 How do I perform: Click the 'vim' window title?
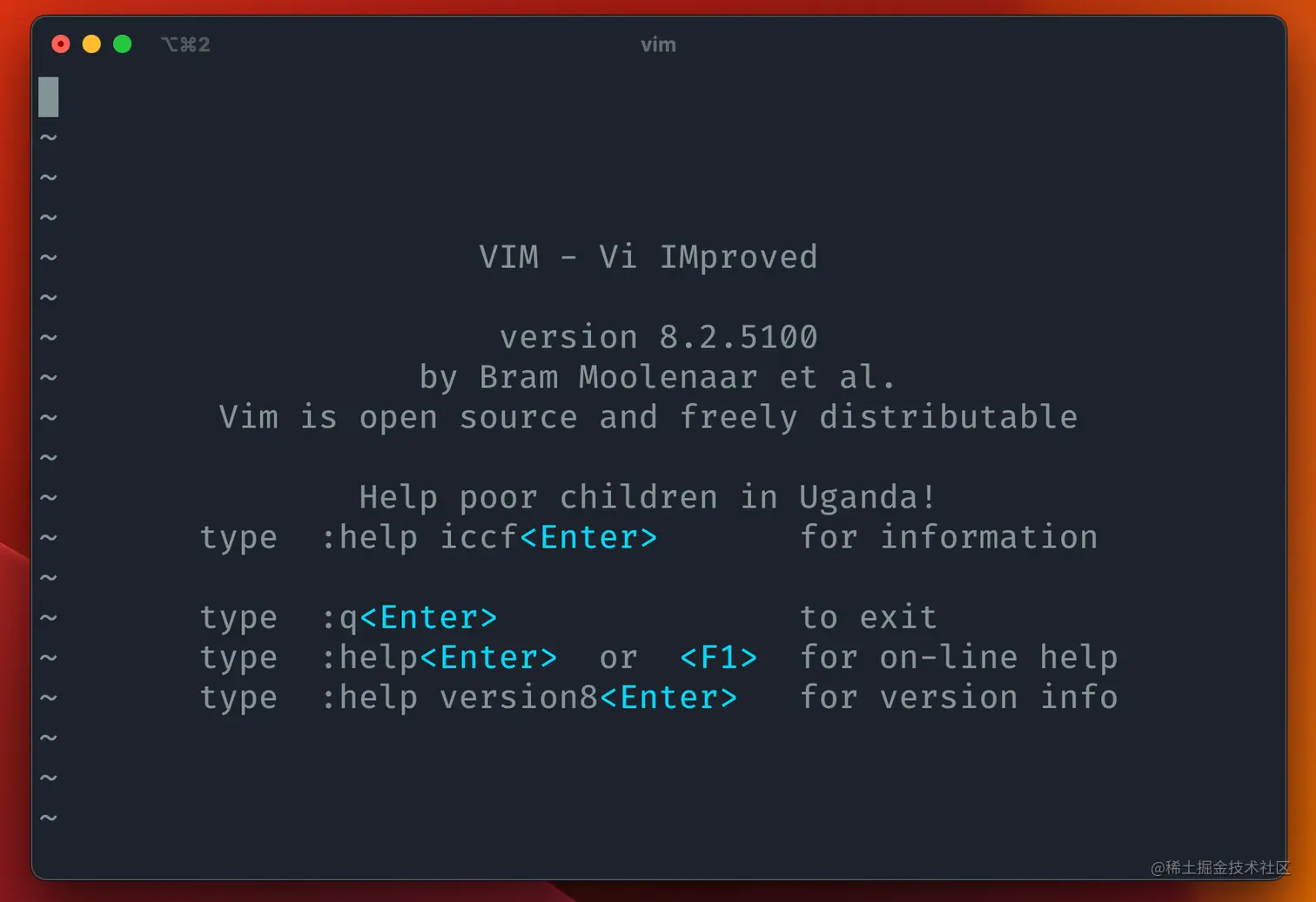point(658,44)
